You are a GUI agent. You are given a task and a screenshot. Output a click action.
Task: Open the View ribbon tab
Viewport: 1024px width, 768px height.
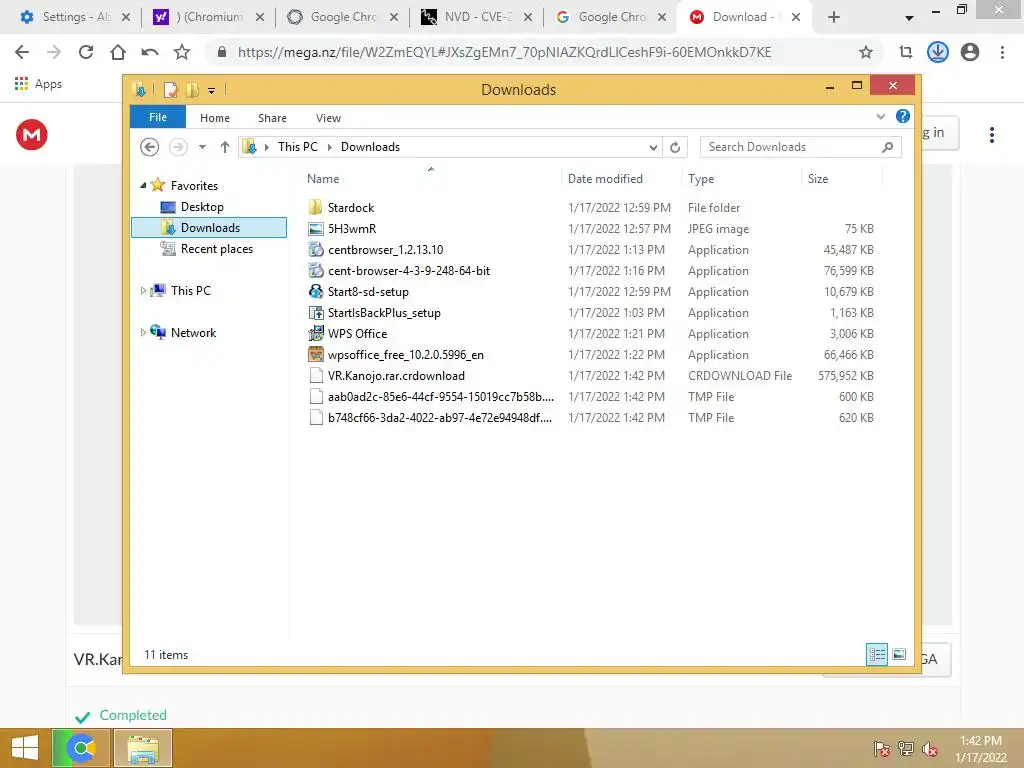(x=328, y=118)
